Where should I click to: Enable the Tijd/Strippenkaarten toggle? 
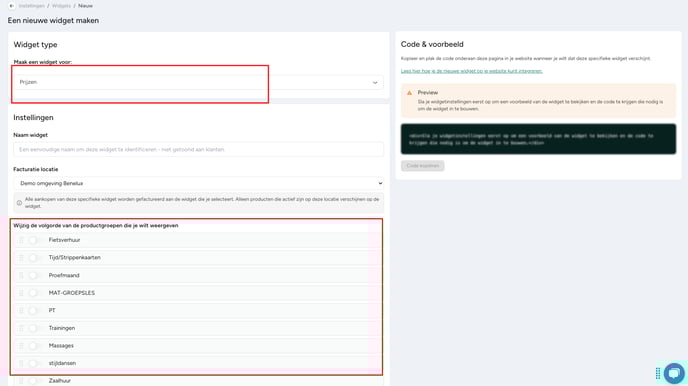(34, 258)
